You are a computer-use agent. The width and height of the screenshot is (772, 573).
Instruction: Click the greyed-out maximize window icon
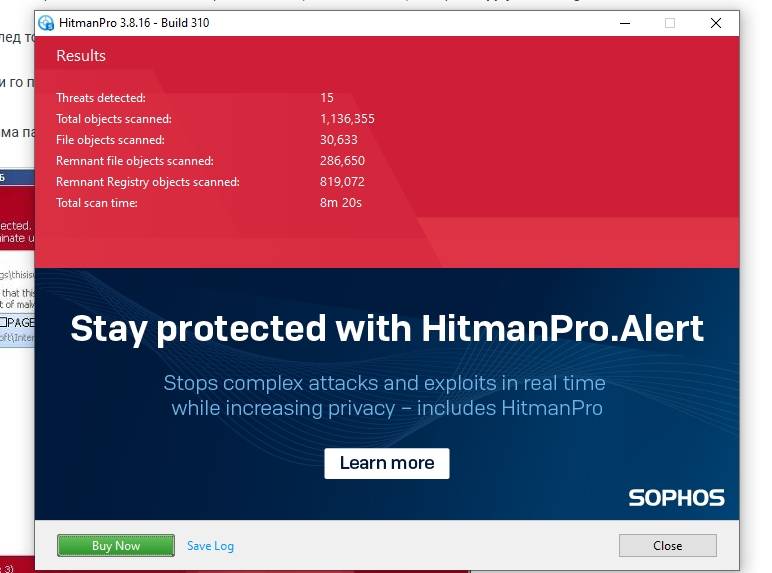[670, 23]
